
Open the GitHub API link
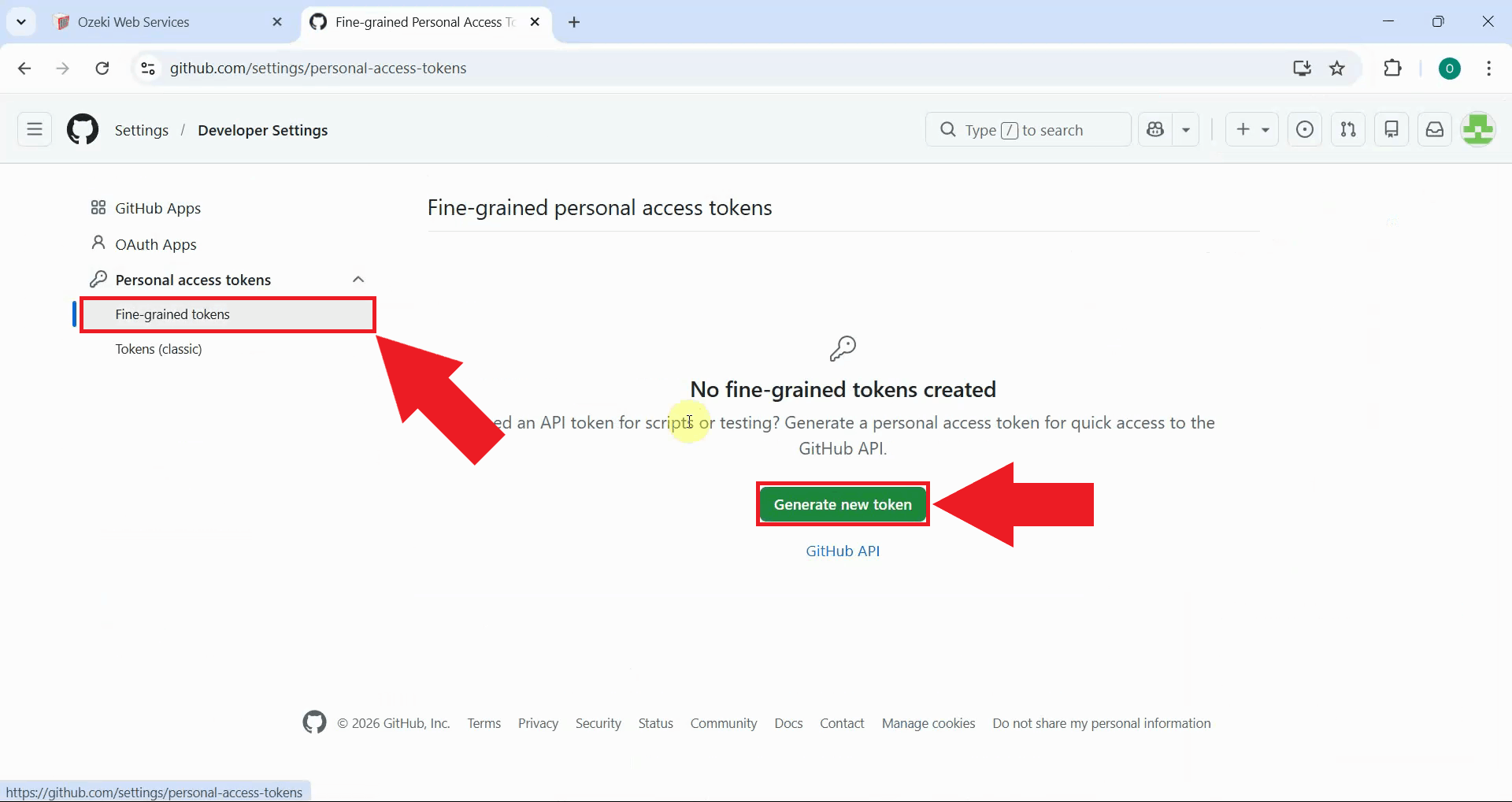coord(842,550)
